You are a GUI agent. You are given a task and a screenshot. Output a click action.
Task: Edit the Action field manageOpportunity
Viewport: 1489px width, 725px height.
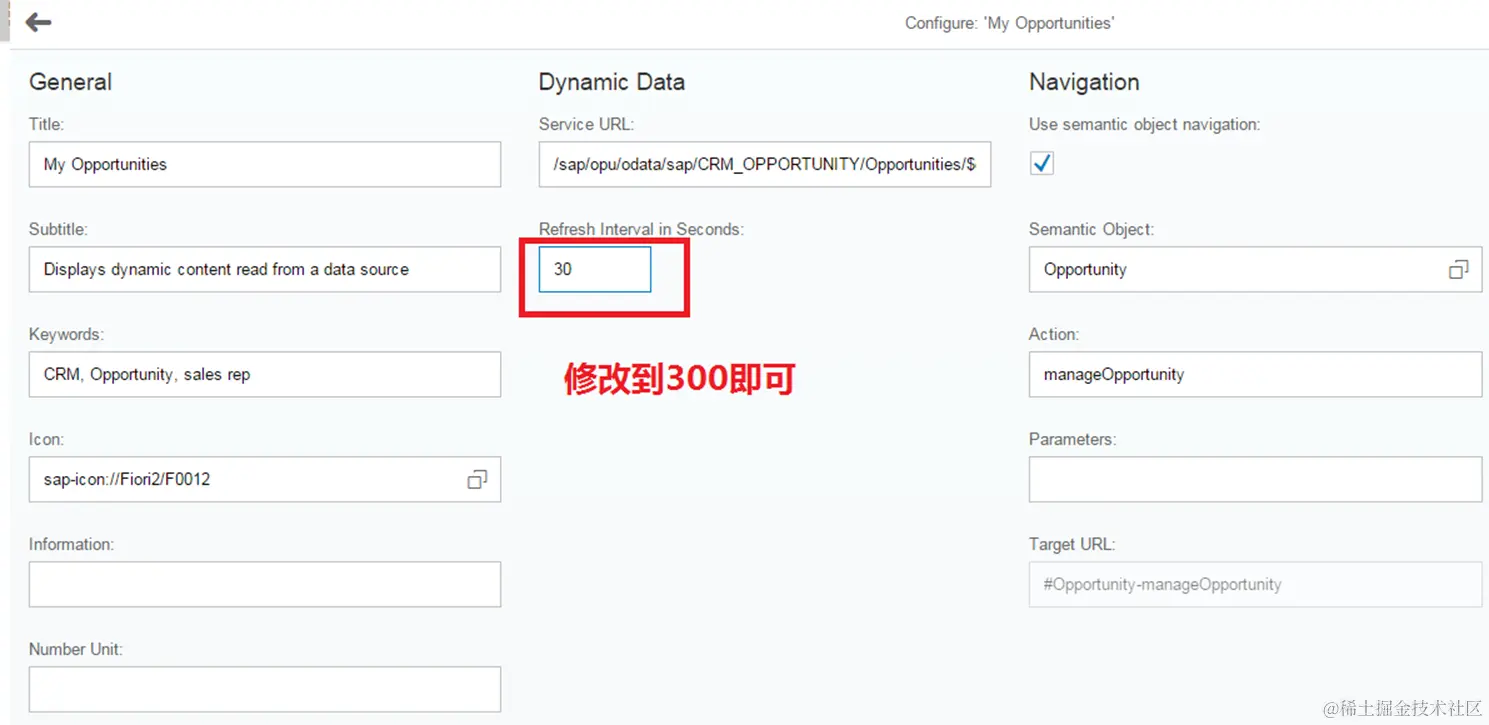point(1255,374)
